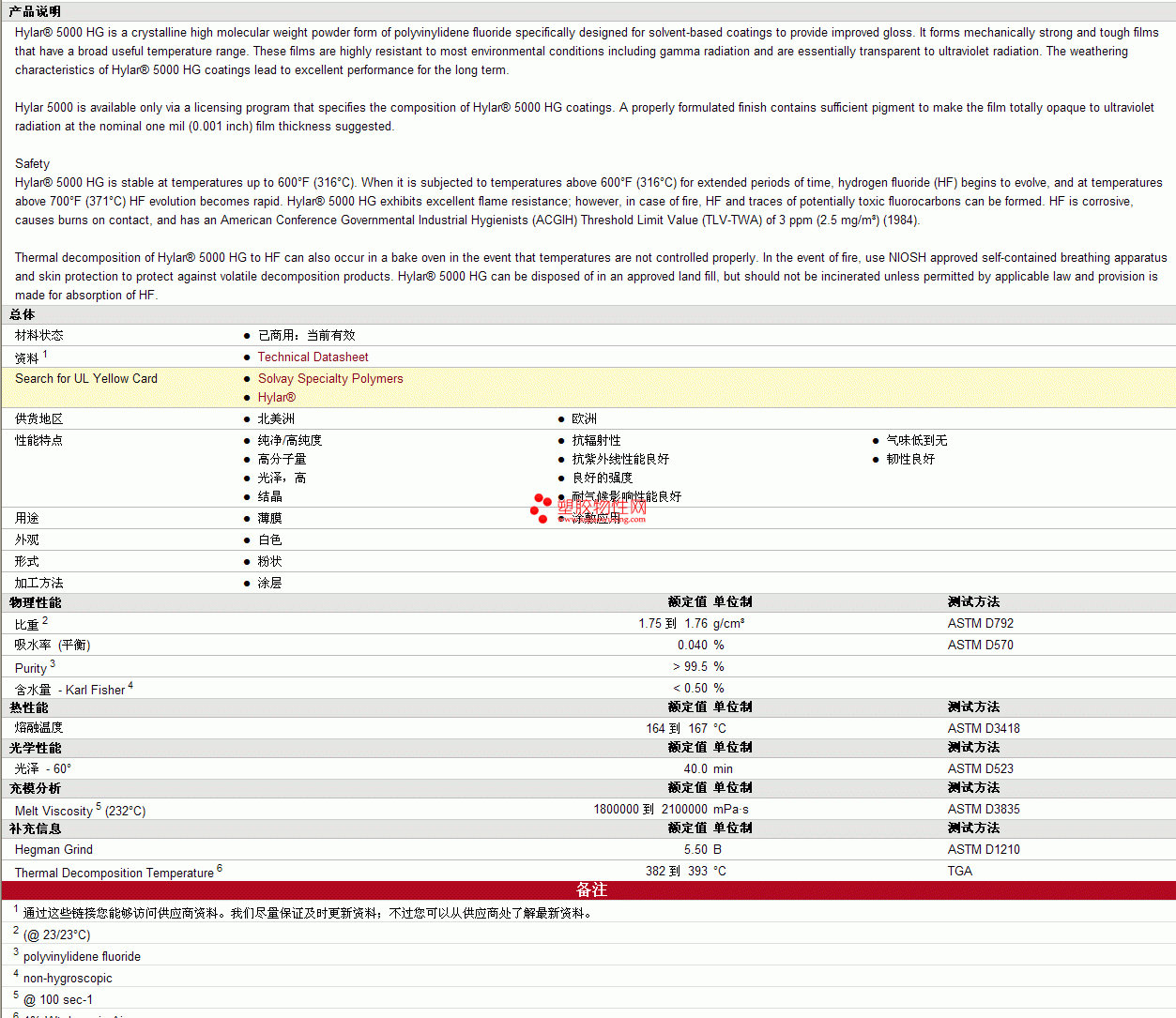Click the ASTM D1210 test method
Viewport: 1176px width, 1018px height.
click(x=984, y=849)
